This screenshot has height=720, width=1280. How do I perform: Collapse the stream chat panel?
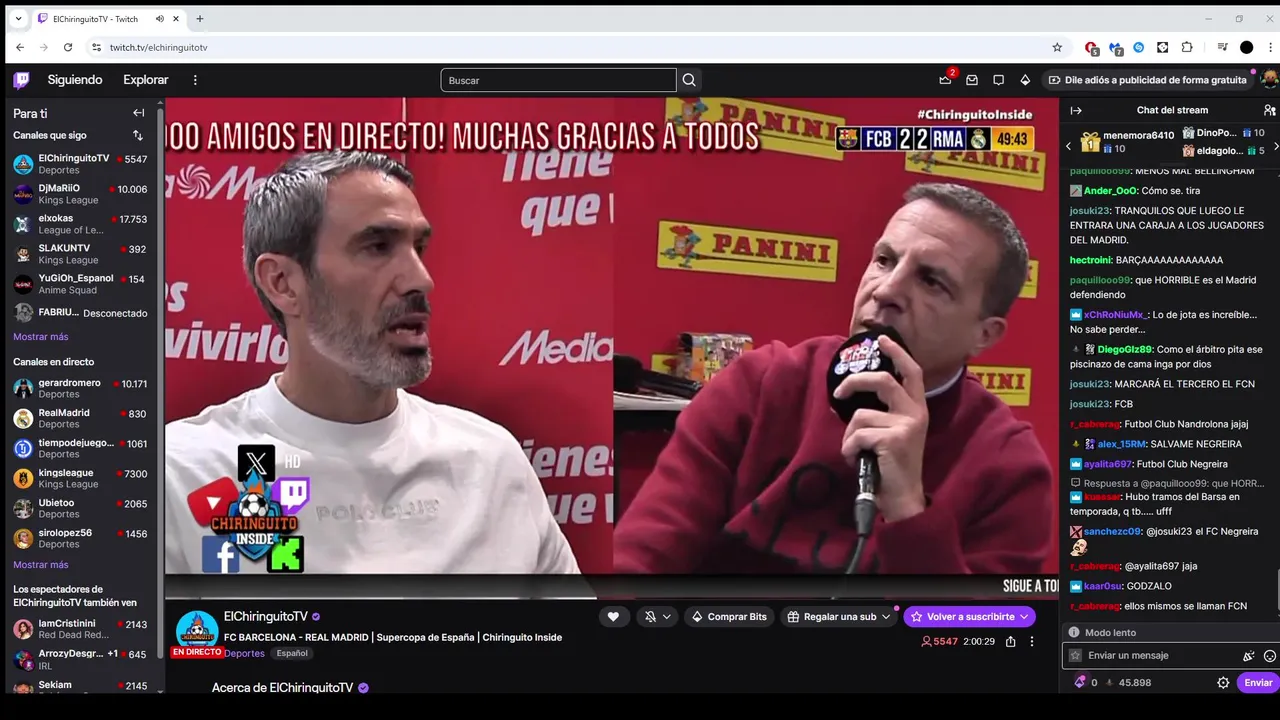pyautogui.click(x=1076, y=110)
